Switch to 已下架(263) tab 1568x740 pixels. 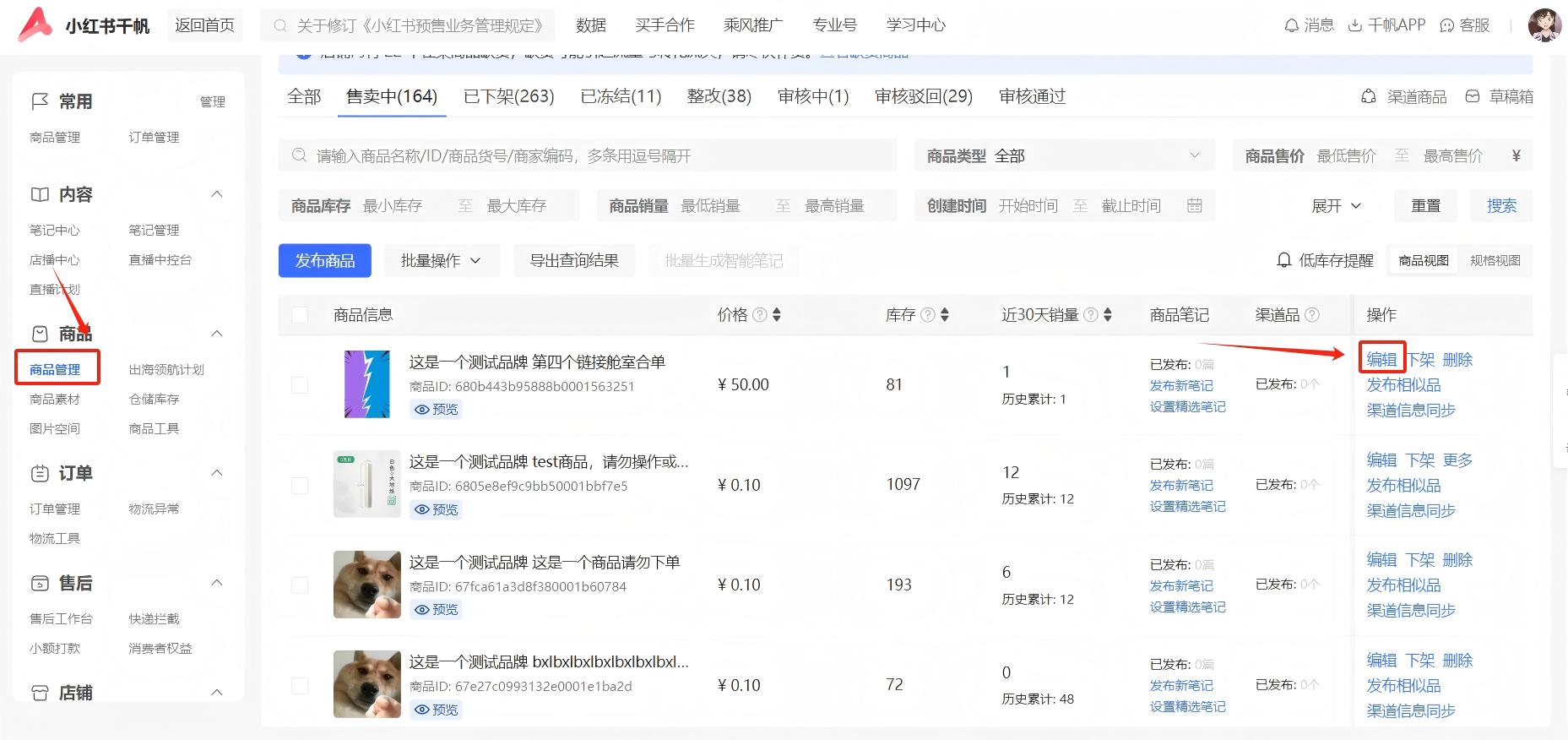[509, 96]
